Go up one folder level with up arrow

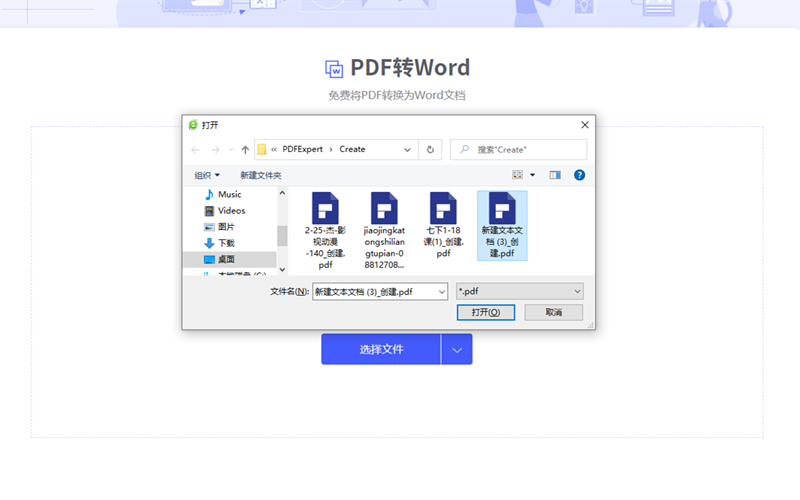pyautogui.click(x=245, y=149)
